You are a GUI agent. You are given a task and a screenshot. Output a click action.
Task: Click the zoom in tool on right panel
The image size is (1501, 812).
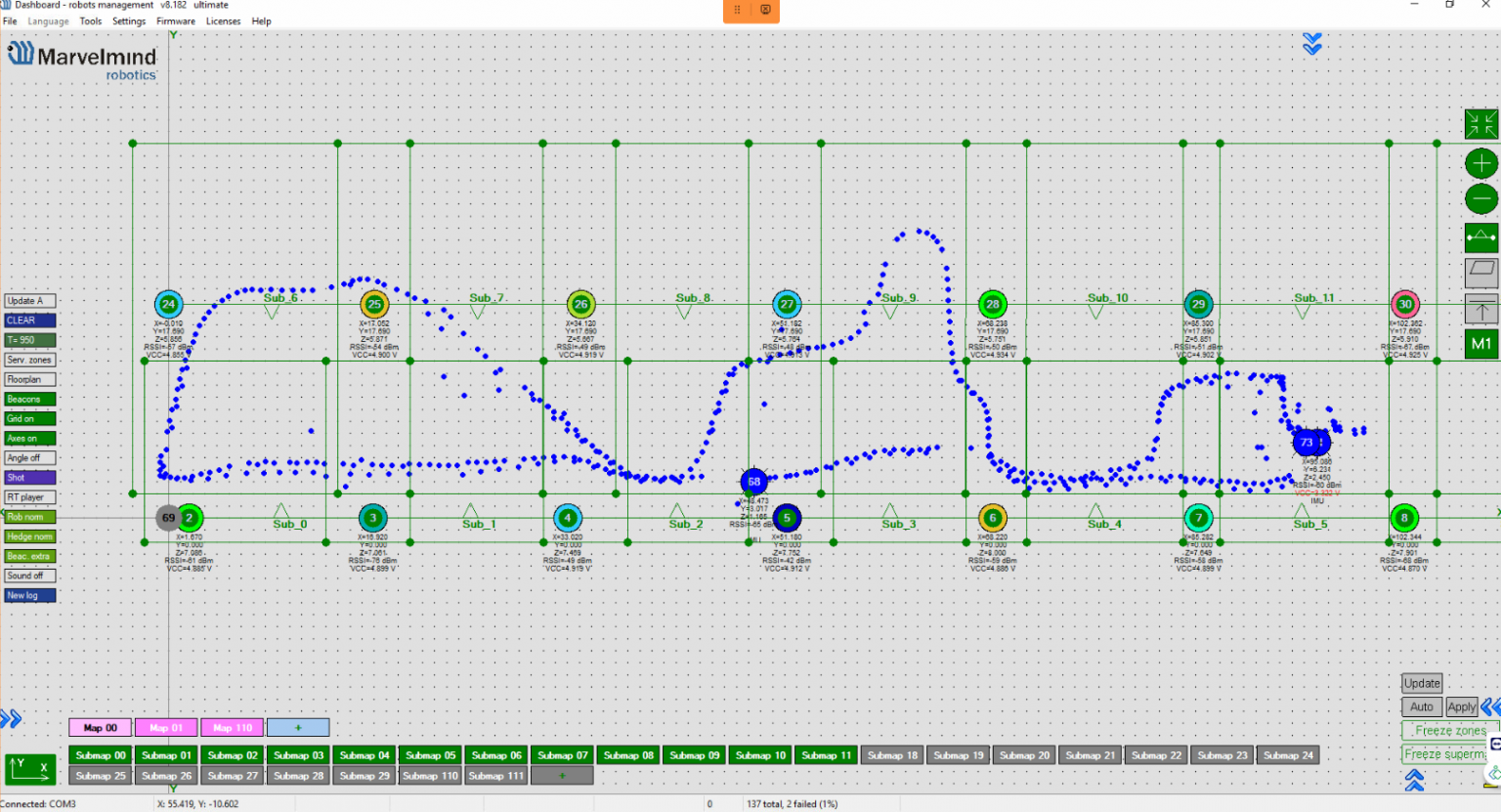[x=1480, y=163]
